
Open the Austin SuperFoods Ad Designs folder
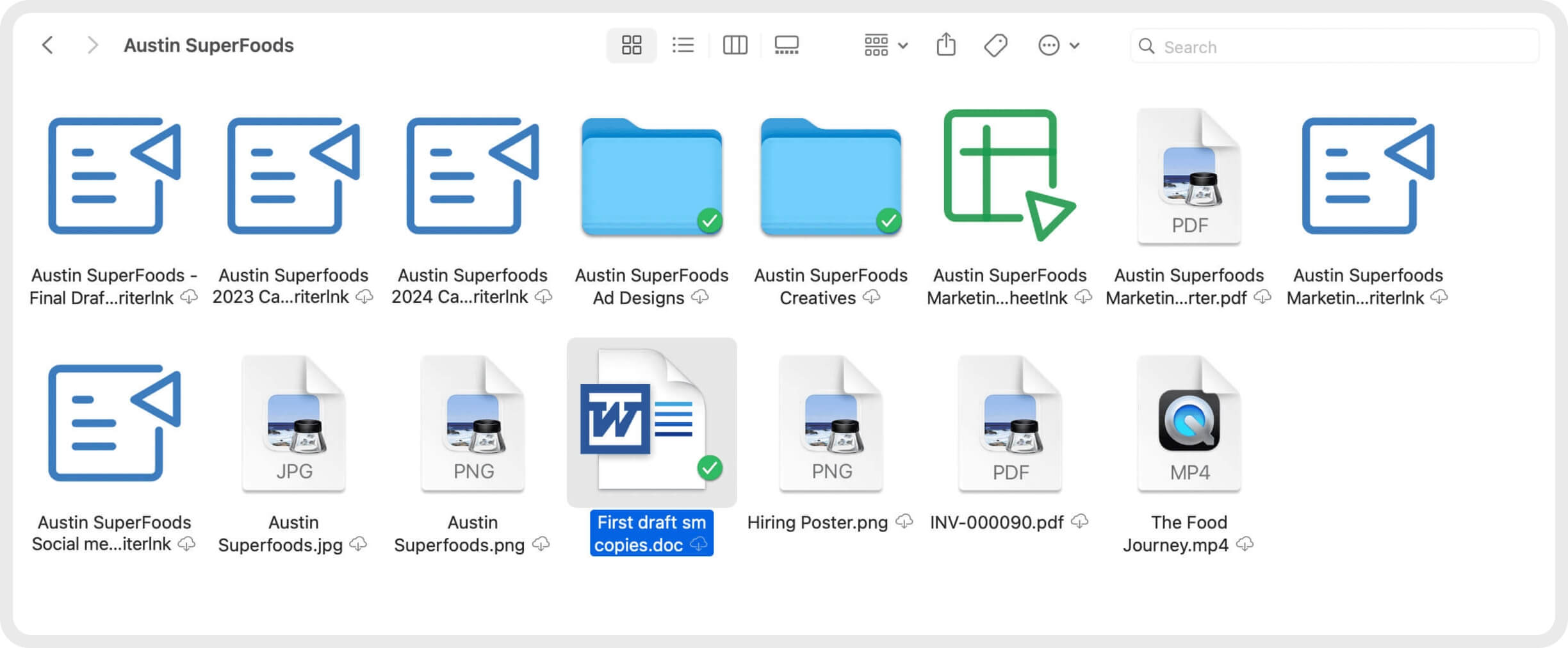651,177
